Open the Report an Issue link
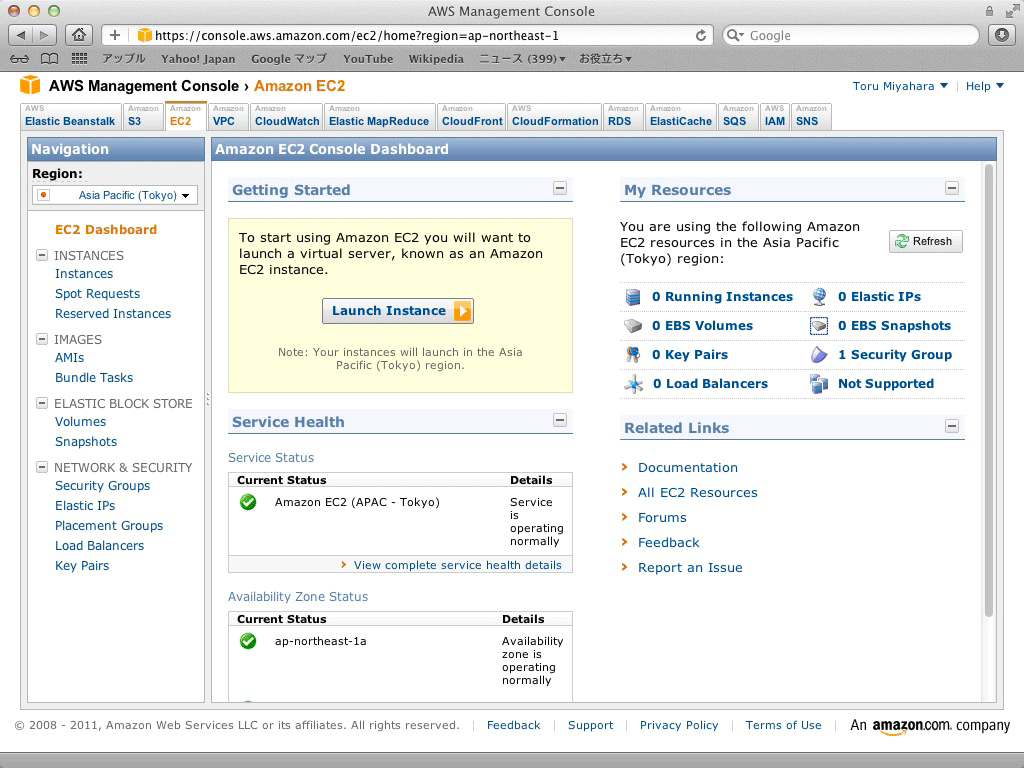 (690, 568)
